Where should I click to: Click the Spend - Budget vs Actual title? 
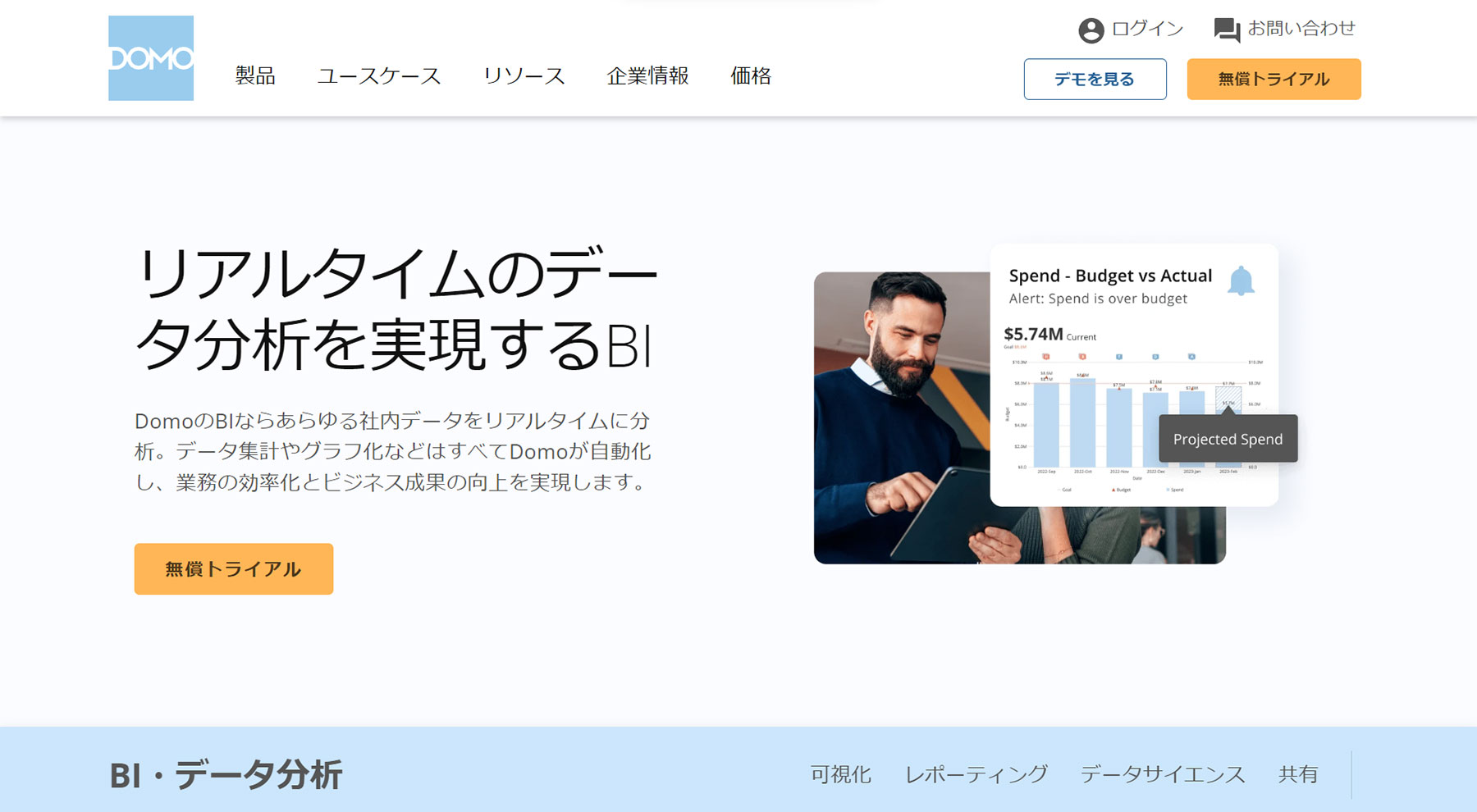(1110, 276)
